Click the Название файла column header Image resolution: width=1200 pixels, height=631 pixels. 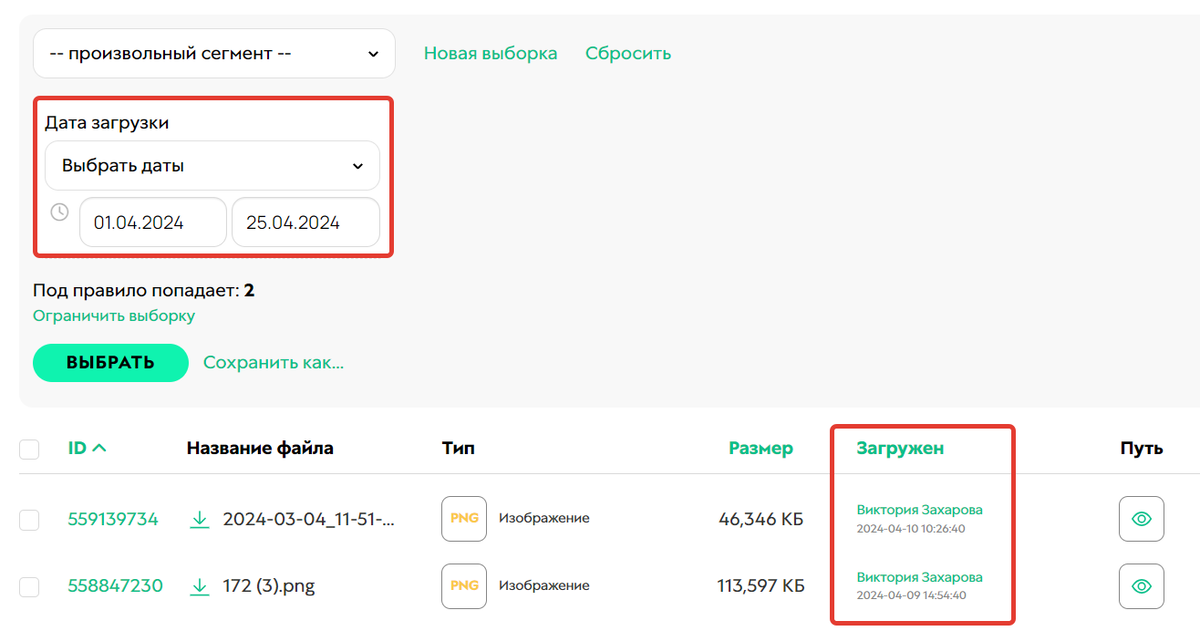[x=260, y=449]
